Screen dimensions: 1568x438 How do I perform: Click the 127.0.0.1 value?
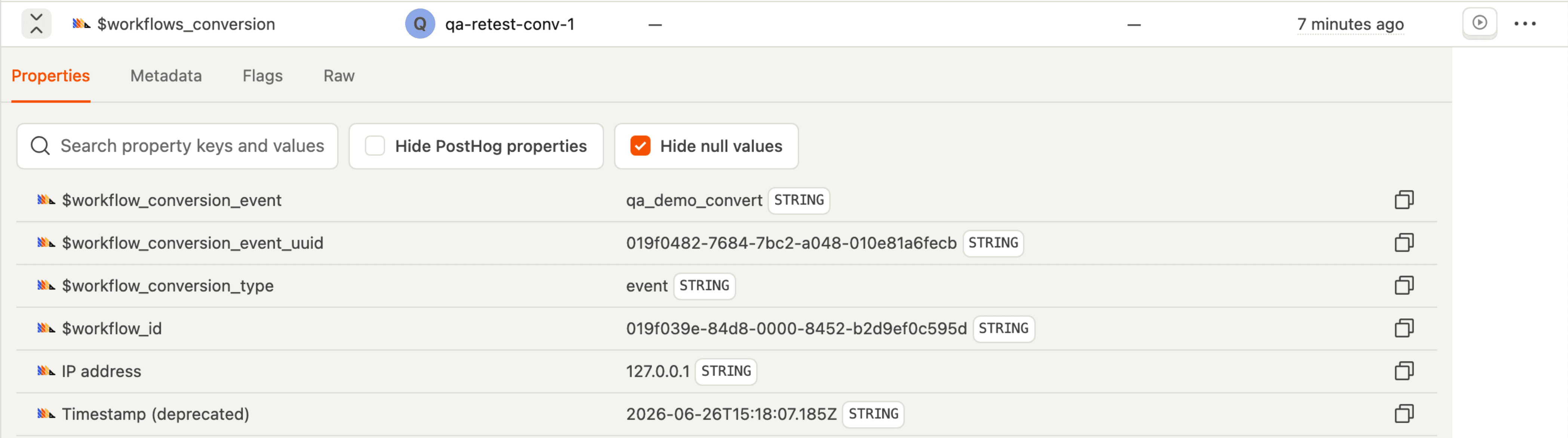click(x=657, y=371)
